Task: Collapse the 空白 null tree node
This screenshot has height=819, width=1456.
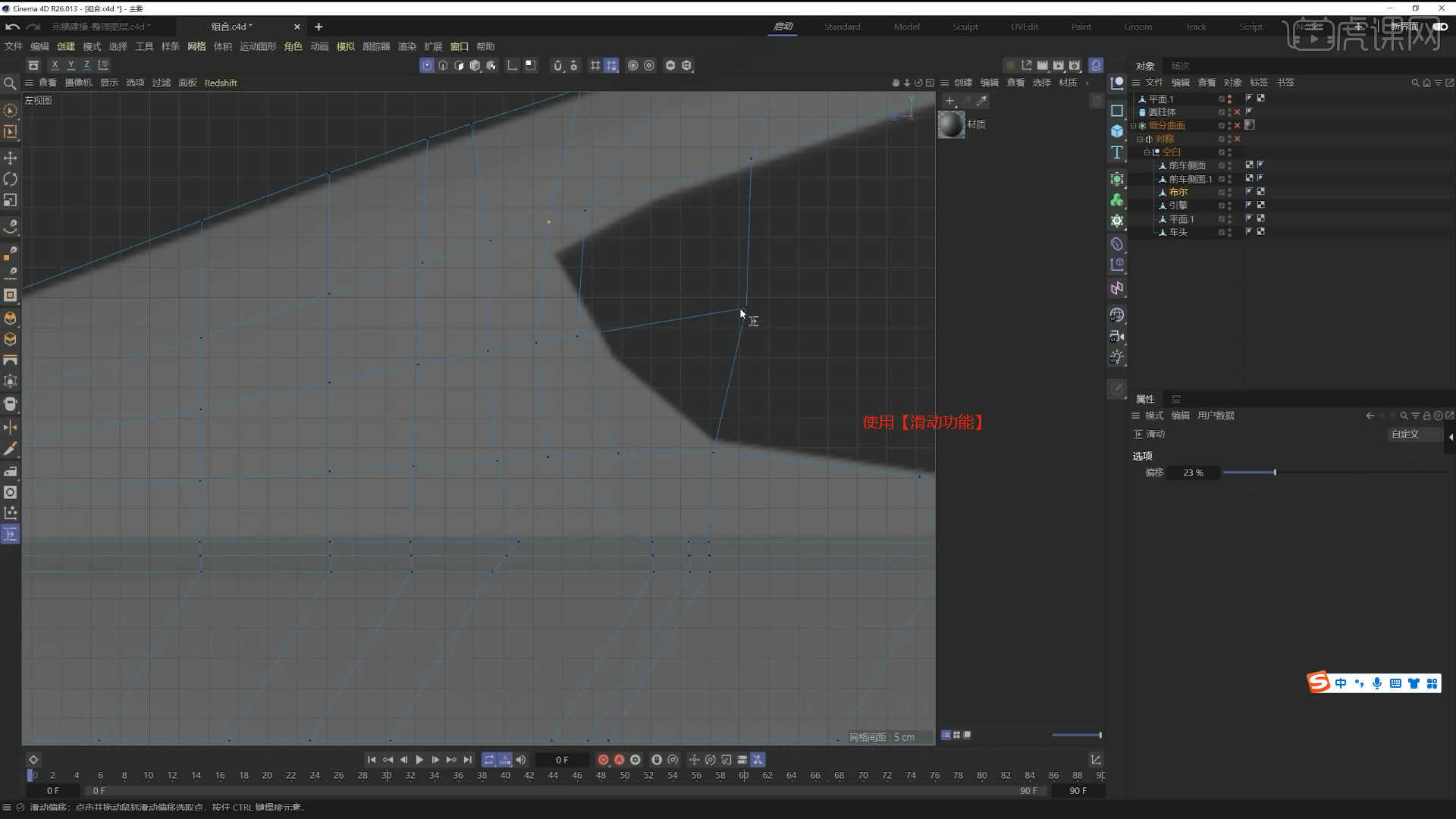Action: point(1147,152)
